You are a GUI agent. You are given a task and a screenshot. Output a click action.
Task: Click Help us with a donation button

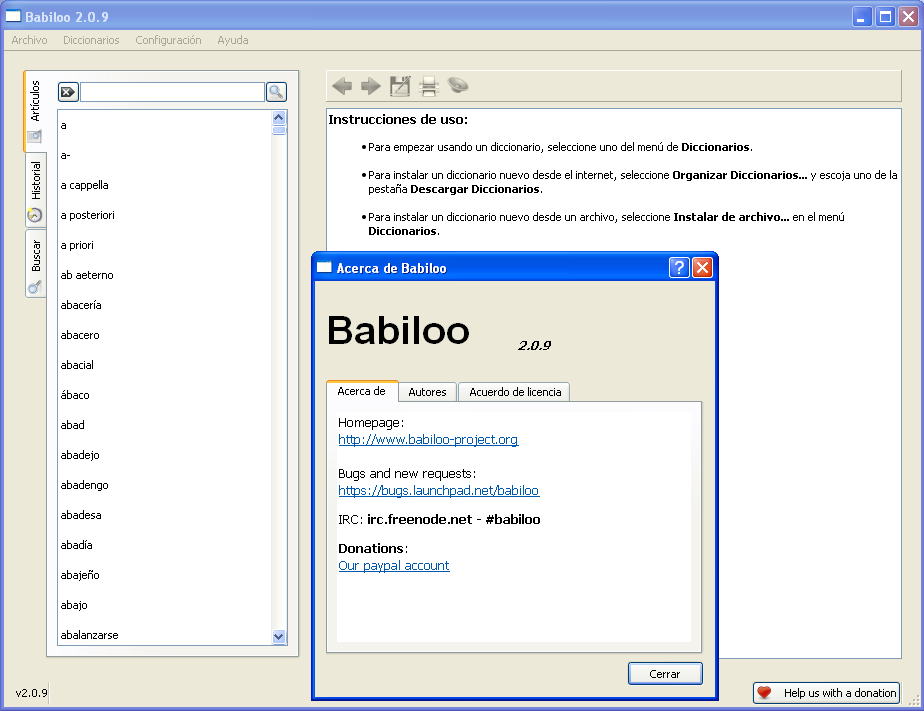827,693
